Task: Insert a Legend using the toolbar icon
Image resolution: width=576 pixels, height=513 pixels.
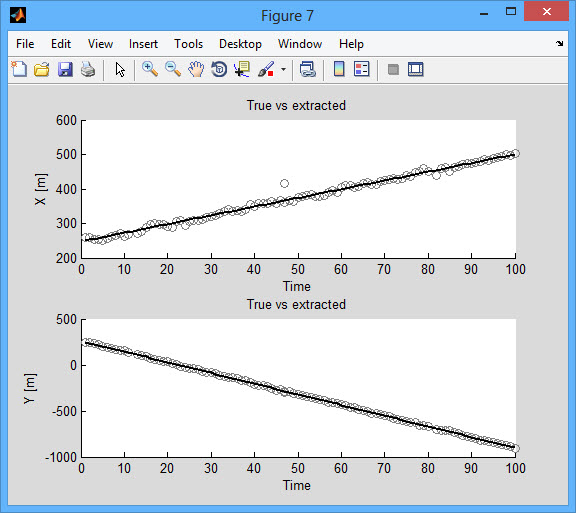Action: pyautogui.click(x=361, y=69)
